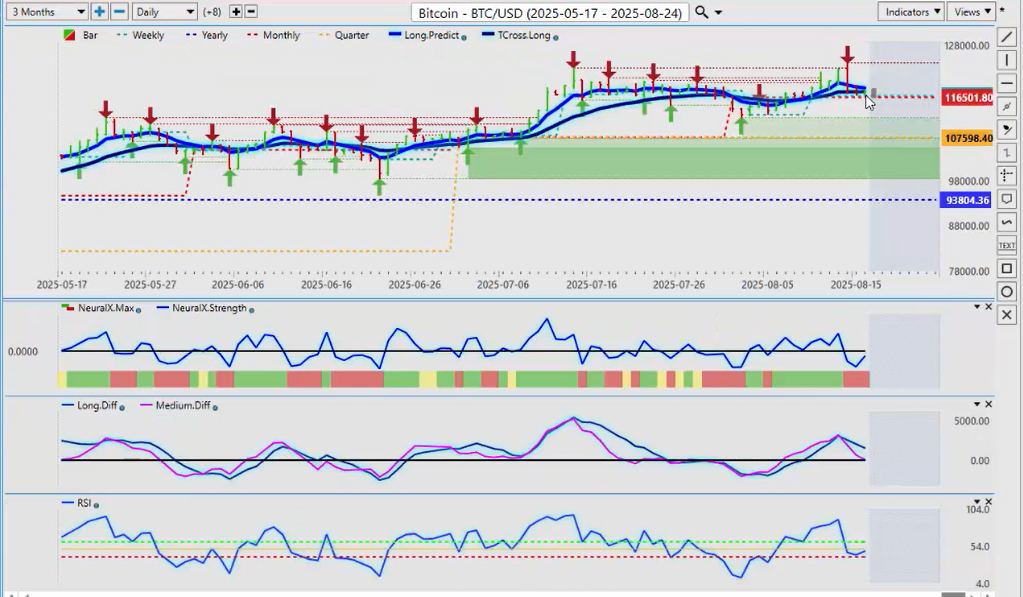Select the trend line drawing tool
Viewport: 1023px width, 597px height.
pyautogui.click(x=1007, y=37)
